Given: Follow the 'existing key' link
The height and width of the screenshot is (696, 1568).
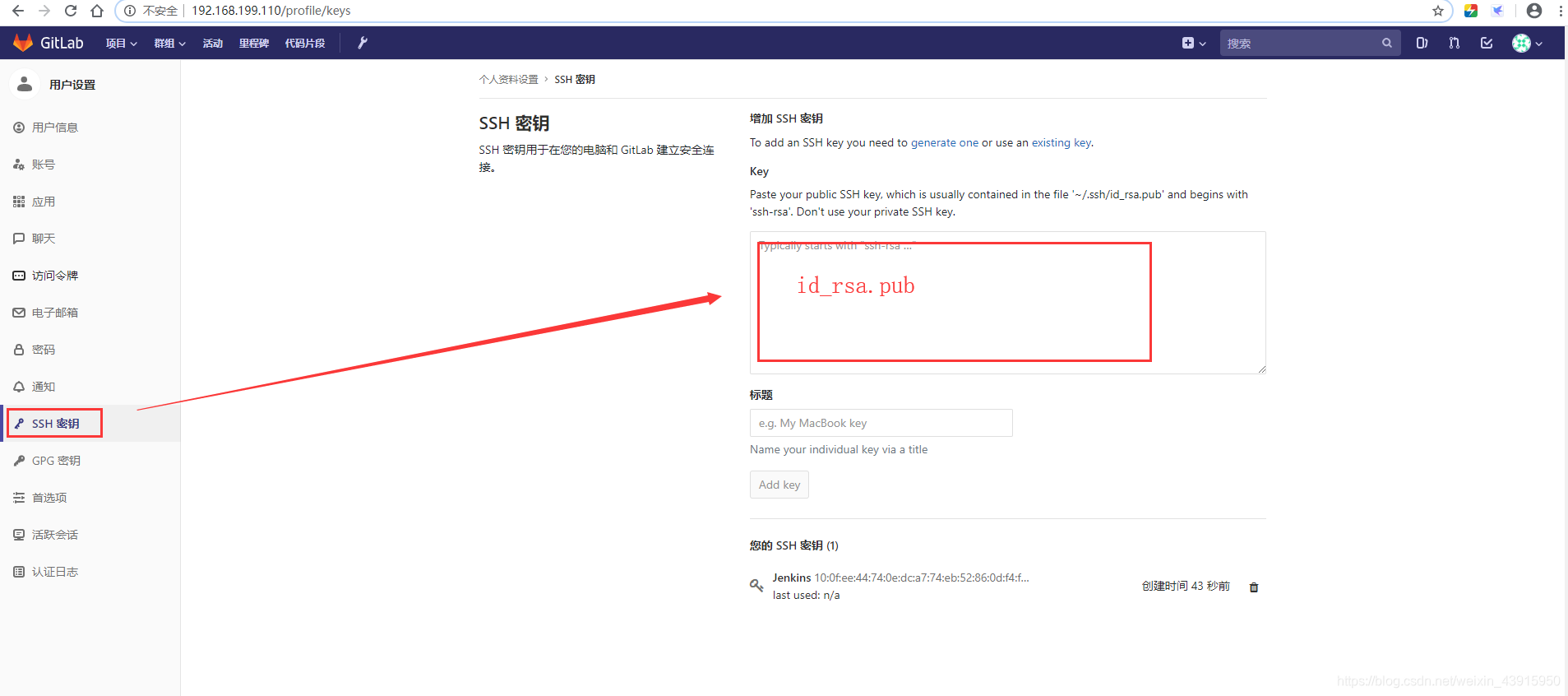Looking at the screenshot, I should tap(1062, 142).
